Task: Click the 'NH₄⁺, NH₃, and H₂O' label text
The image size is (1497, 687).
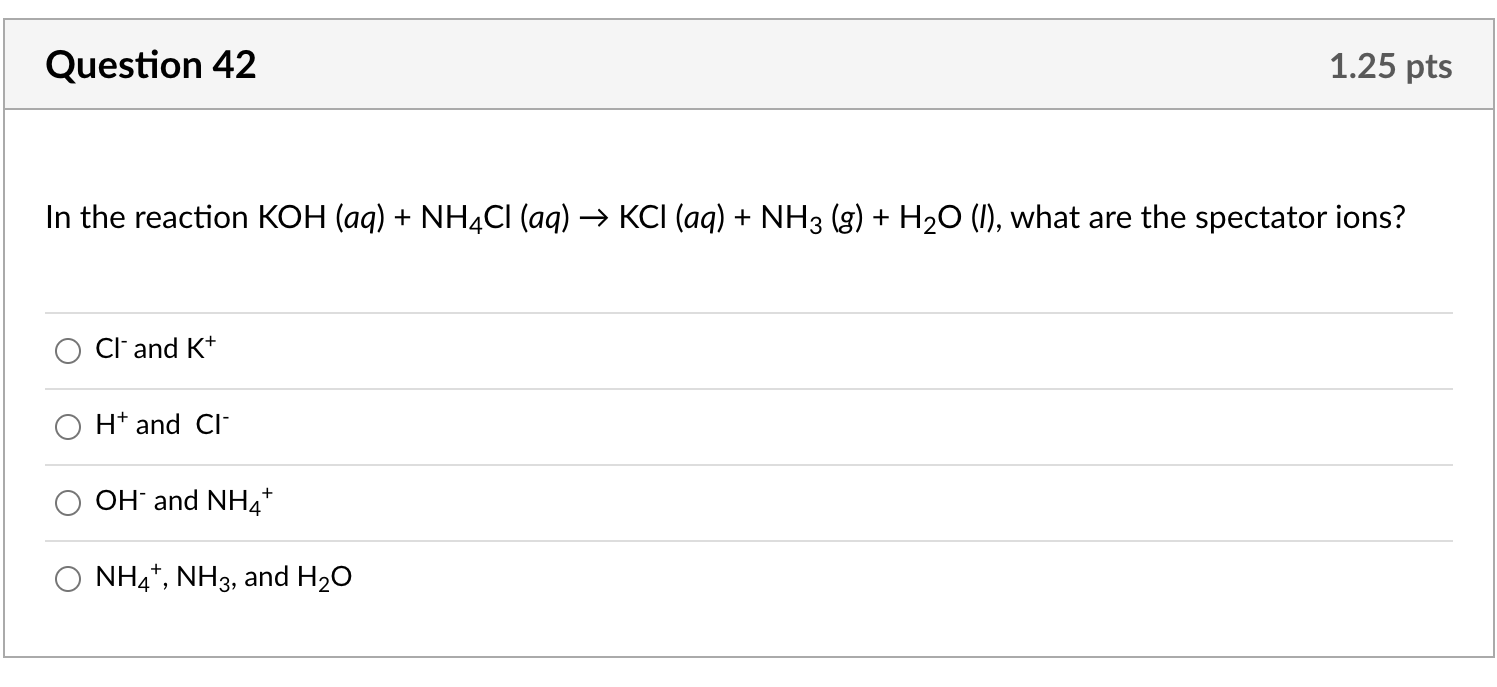Action: coord(223,578)
